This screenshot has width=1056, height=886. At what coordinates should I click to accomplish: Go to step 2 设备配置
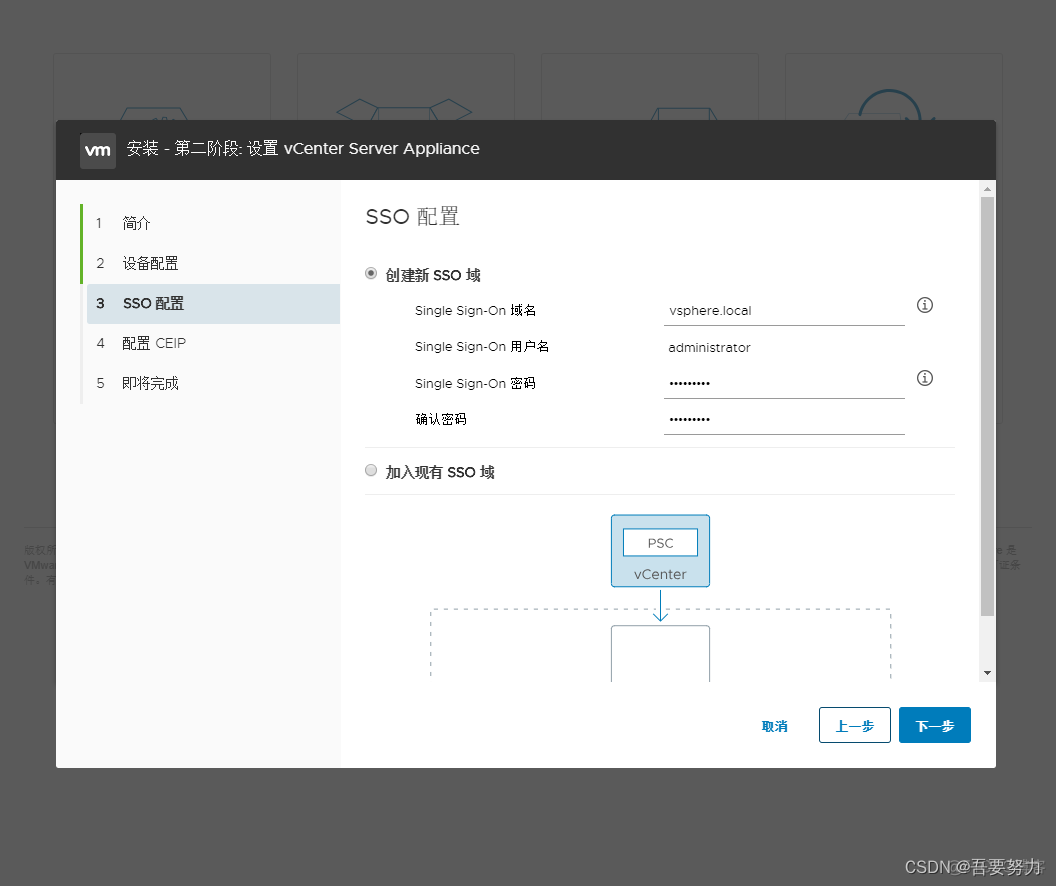tap(213, 263)
